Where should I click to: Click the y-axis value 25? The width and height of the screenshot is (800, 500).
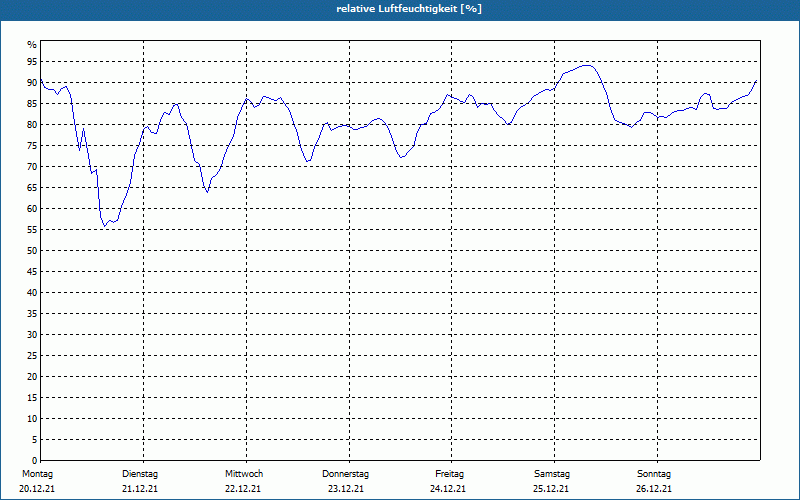(x=32, y=356)
